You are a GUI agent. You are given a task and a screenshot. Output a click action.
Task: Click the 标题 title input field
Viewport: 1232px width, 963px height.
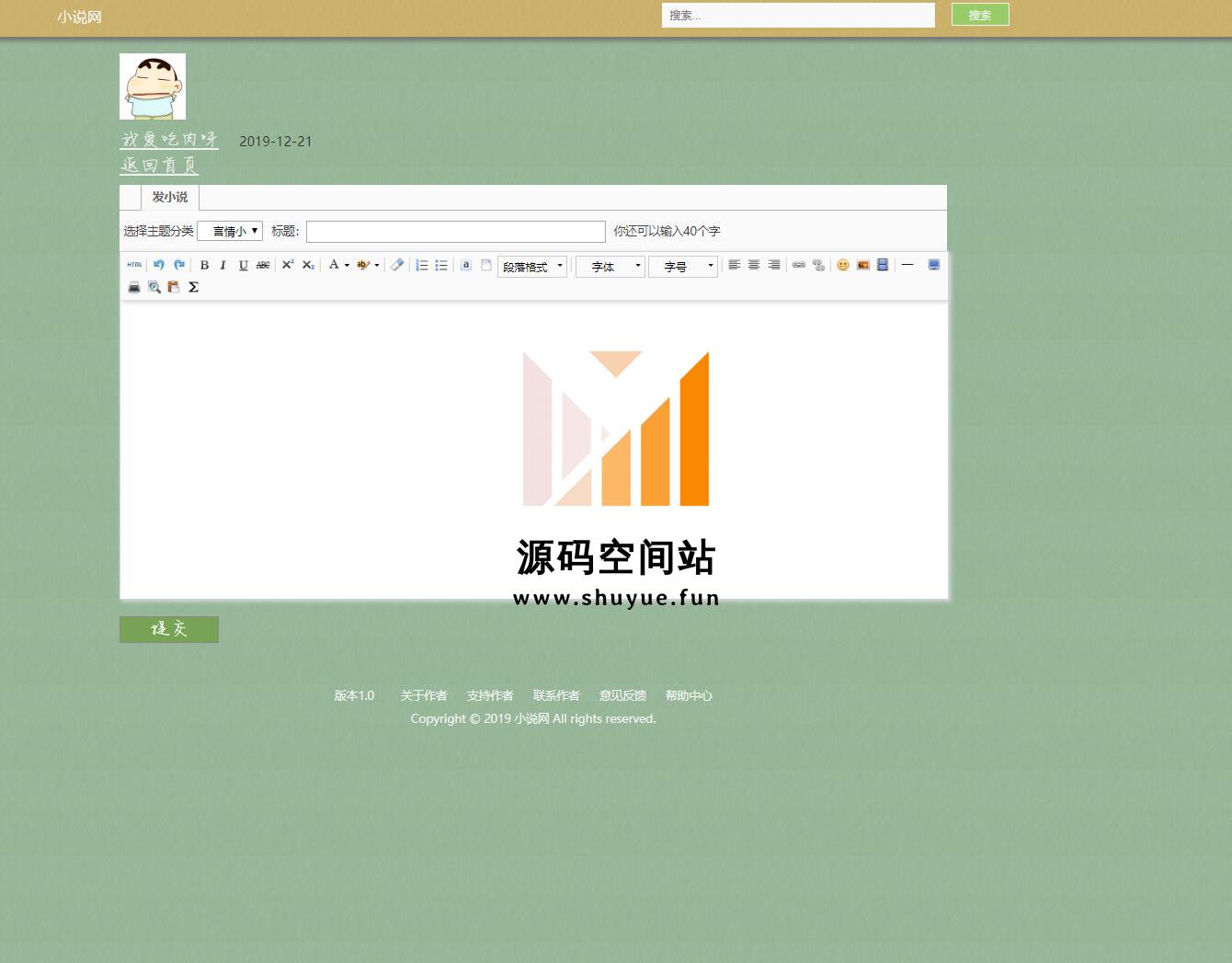(456, 231)
